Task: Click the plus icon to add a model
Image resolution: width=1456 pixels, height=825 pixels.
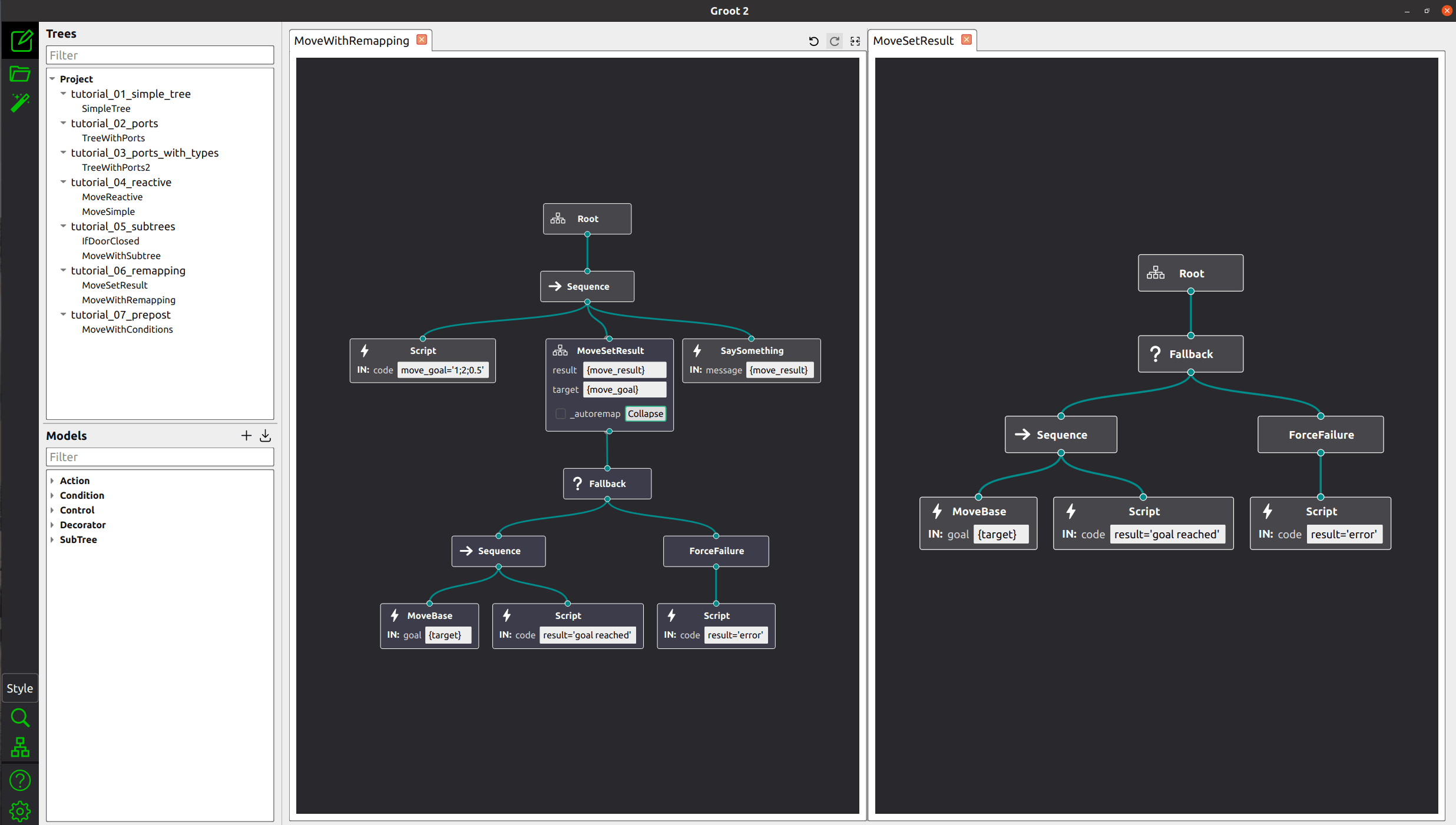Action: click(x=246, y=436)
